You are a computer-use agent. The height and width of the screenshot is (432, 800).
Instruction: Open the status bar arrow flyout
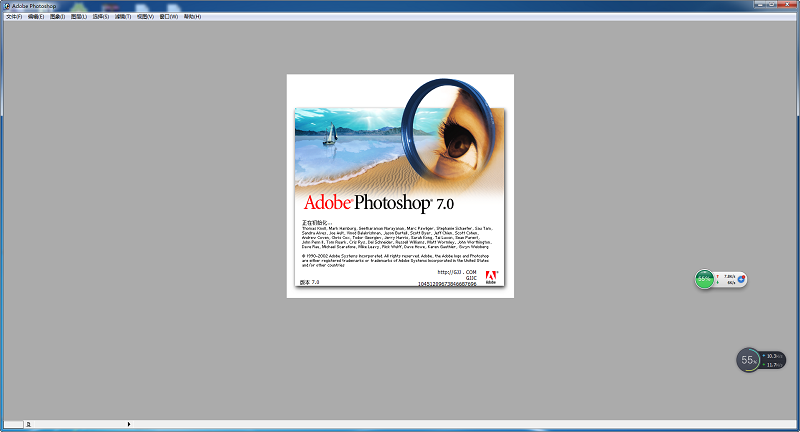[129, 424]
